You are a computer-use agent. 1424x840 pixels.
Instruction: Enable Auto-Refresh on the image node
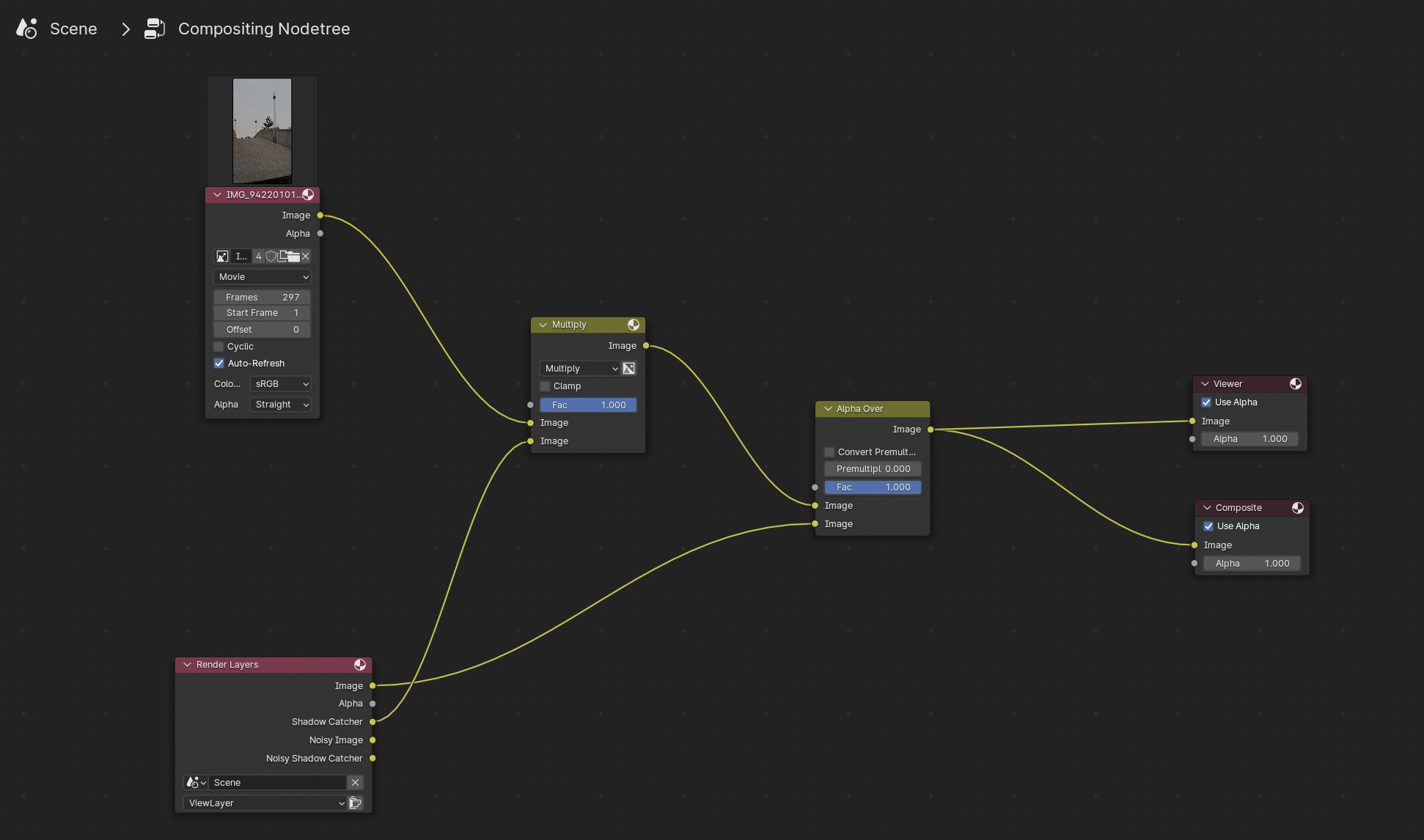219,363
